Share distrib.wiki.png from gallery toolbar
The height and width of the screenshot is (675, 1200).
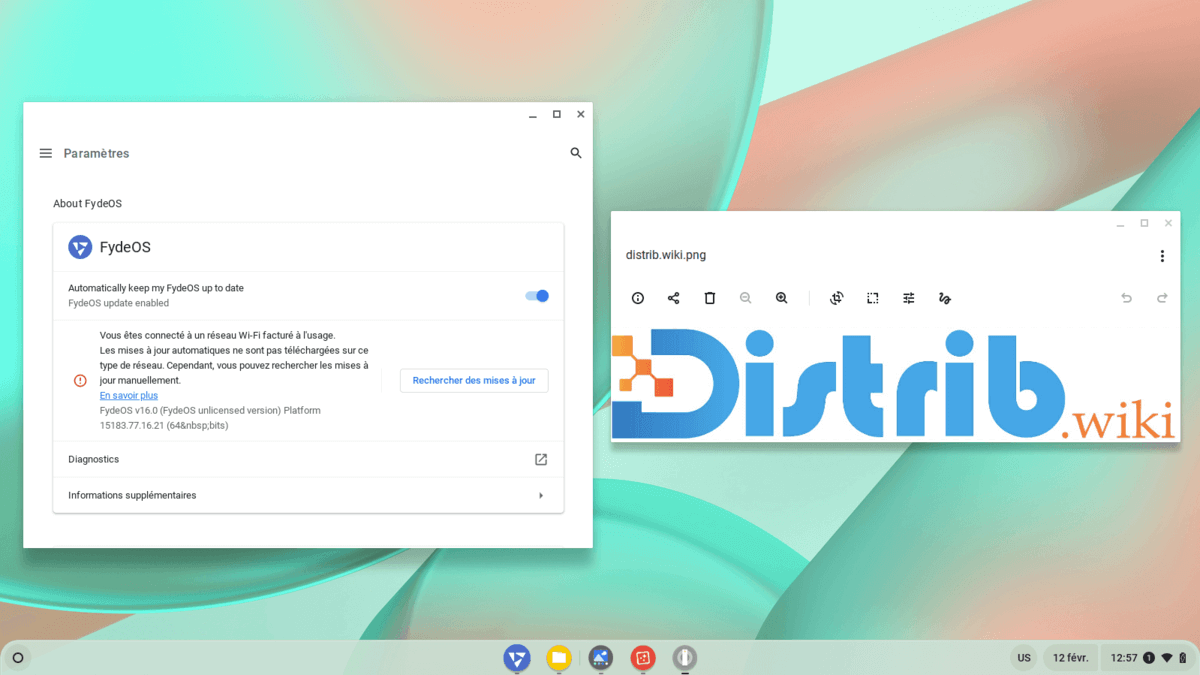(674, 298)
